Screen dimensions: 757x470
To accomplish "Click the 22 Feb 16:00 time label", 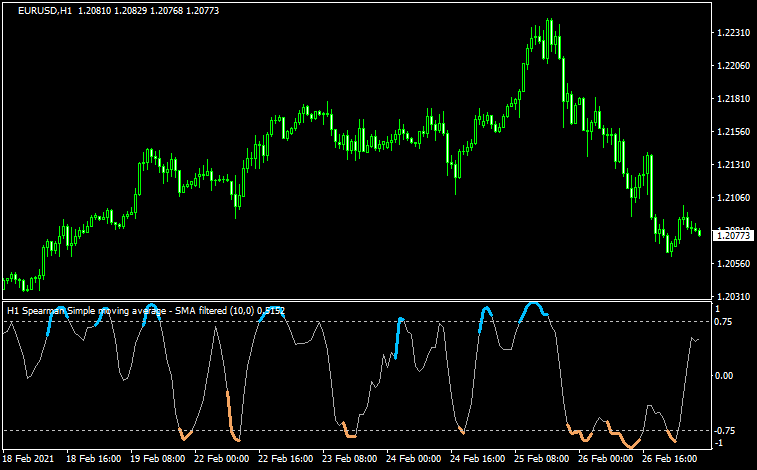I will (x=286, y=458).
